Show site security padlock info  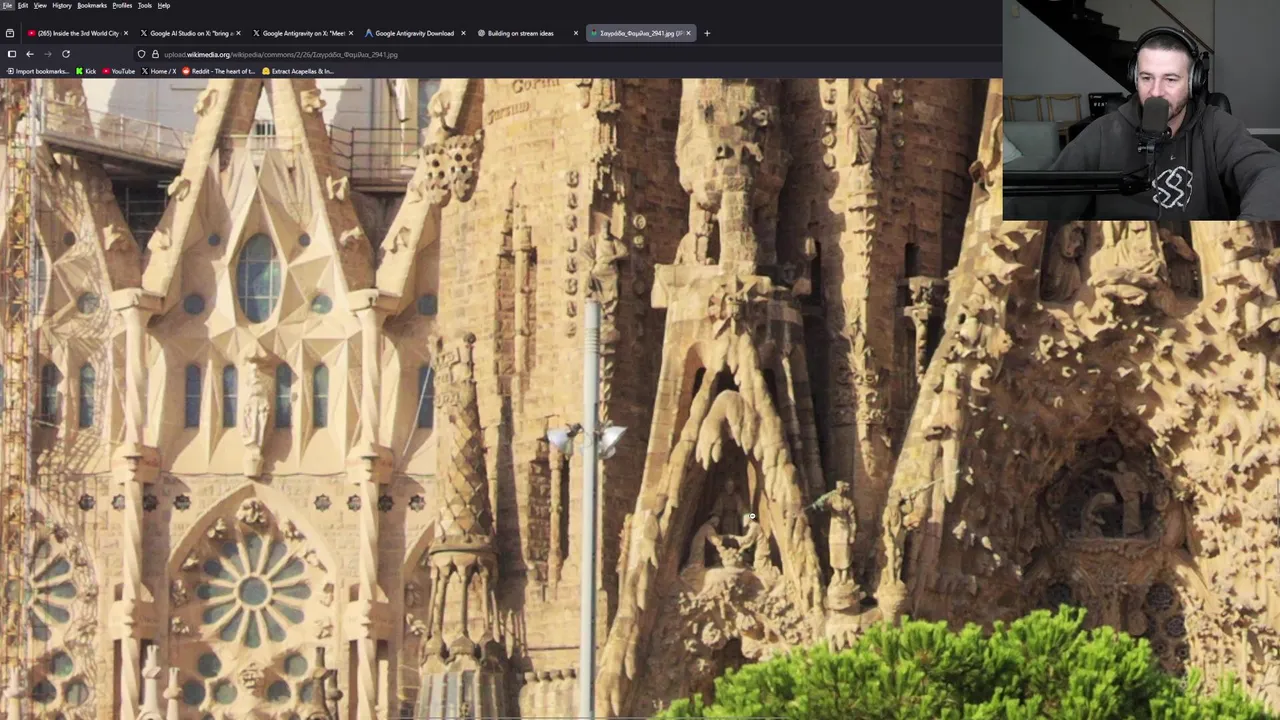(x=155, y=54)
